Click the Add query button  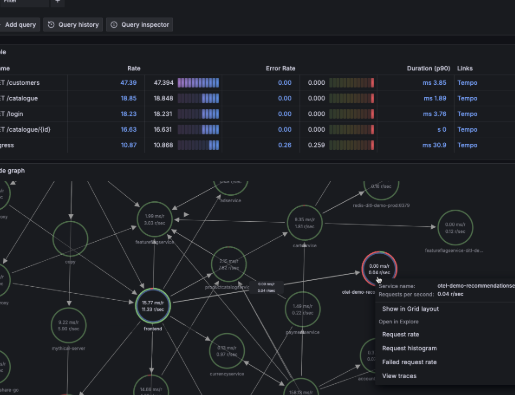(19, 25)
